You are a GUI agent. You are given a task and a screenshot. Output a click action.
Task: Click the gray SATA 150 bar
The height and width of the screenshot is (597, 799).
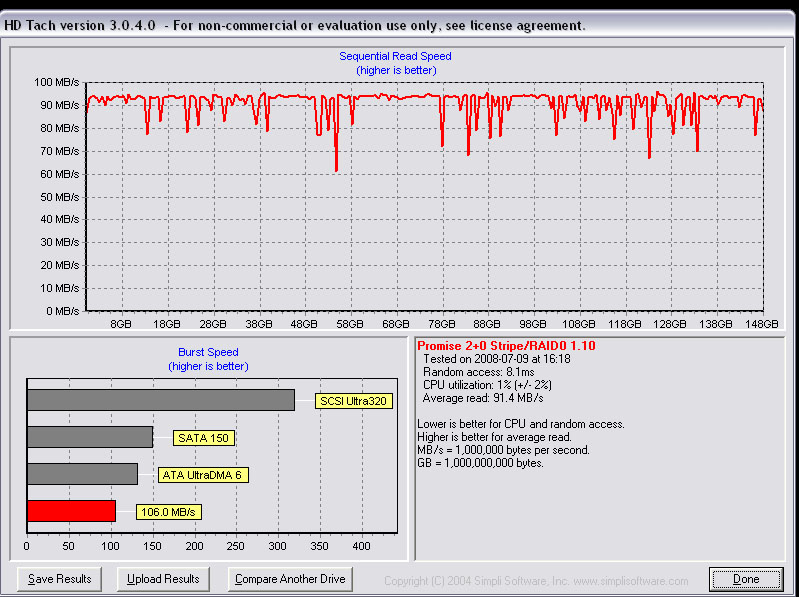[90, 437]
